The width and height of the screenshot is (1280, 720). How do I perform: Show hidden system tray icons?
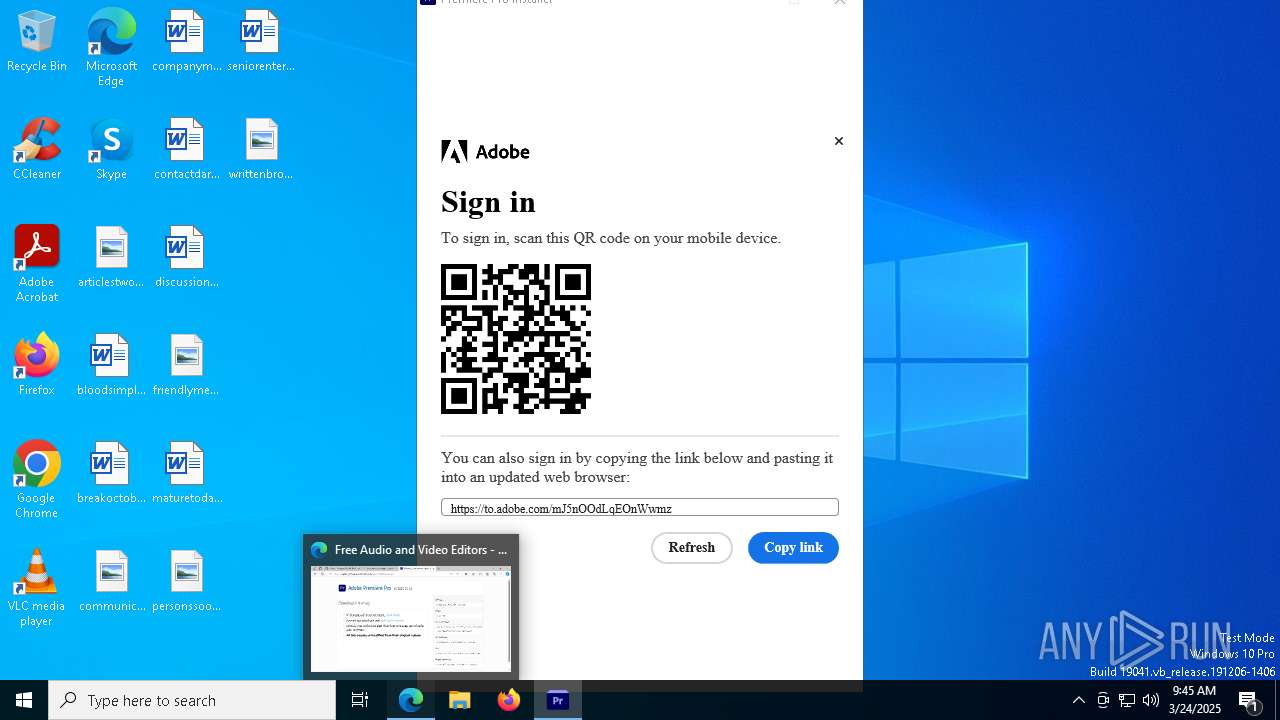coord(1079,700)
